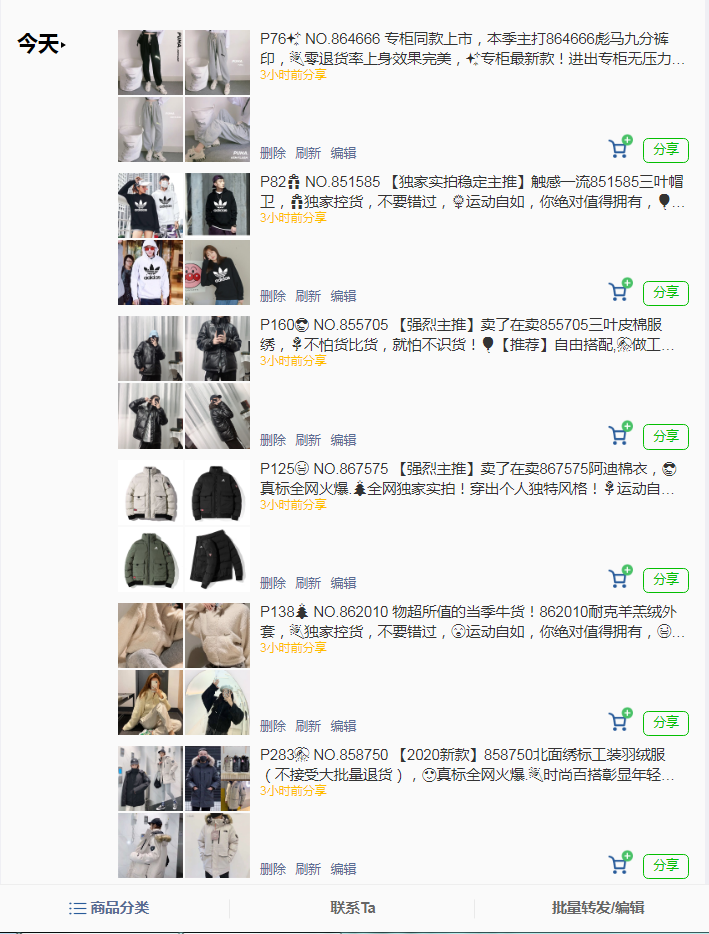The image size is (709, 934).
Task: Expand the 今天 date arrow
Action: (63, 44)
